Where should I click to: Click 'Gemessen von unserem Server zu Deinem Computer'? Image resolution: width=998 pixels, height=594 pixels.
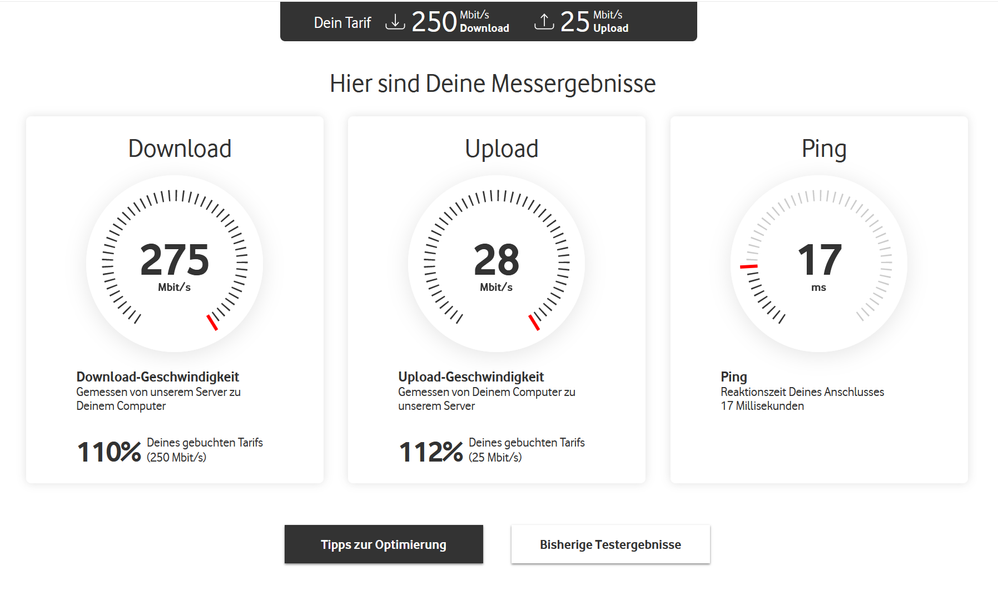click(x=158, y=399)
